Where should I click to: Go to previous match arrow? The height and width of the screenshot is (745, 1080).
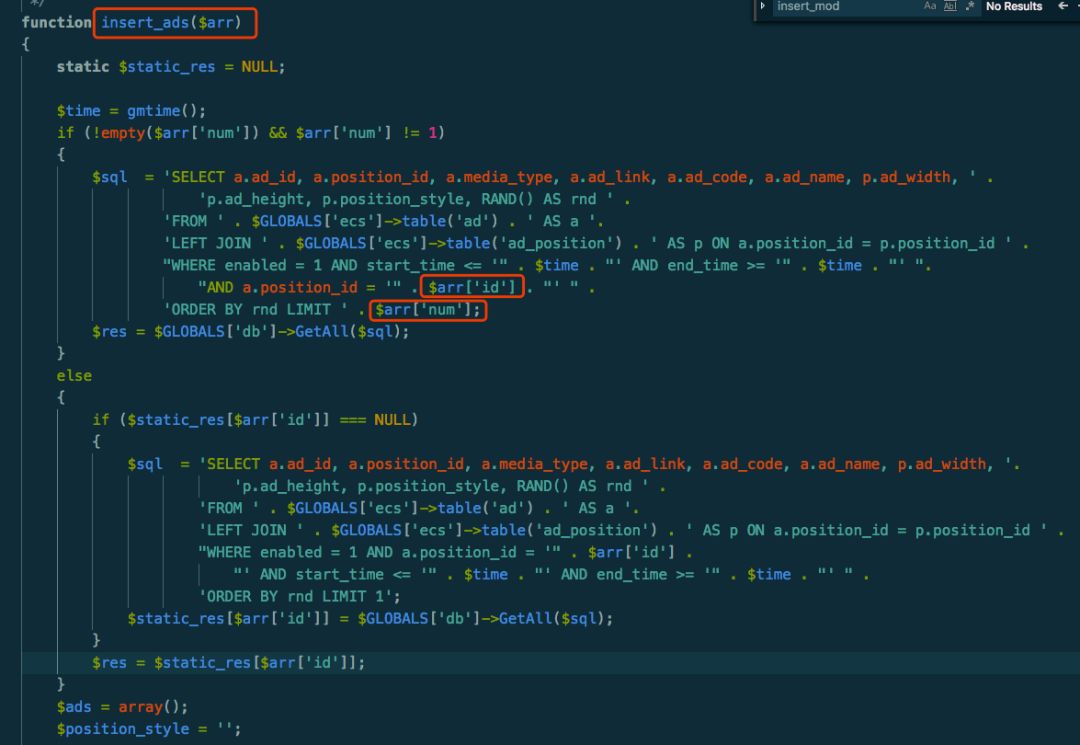click(x=1062, y=6)
